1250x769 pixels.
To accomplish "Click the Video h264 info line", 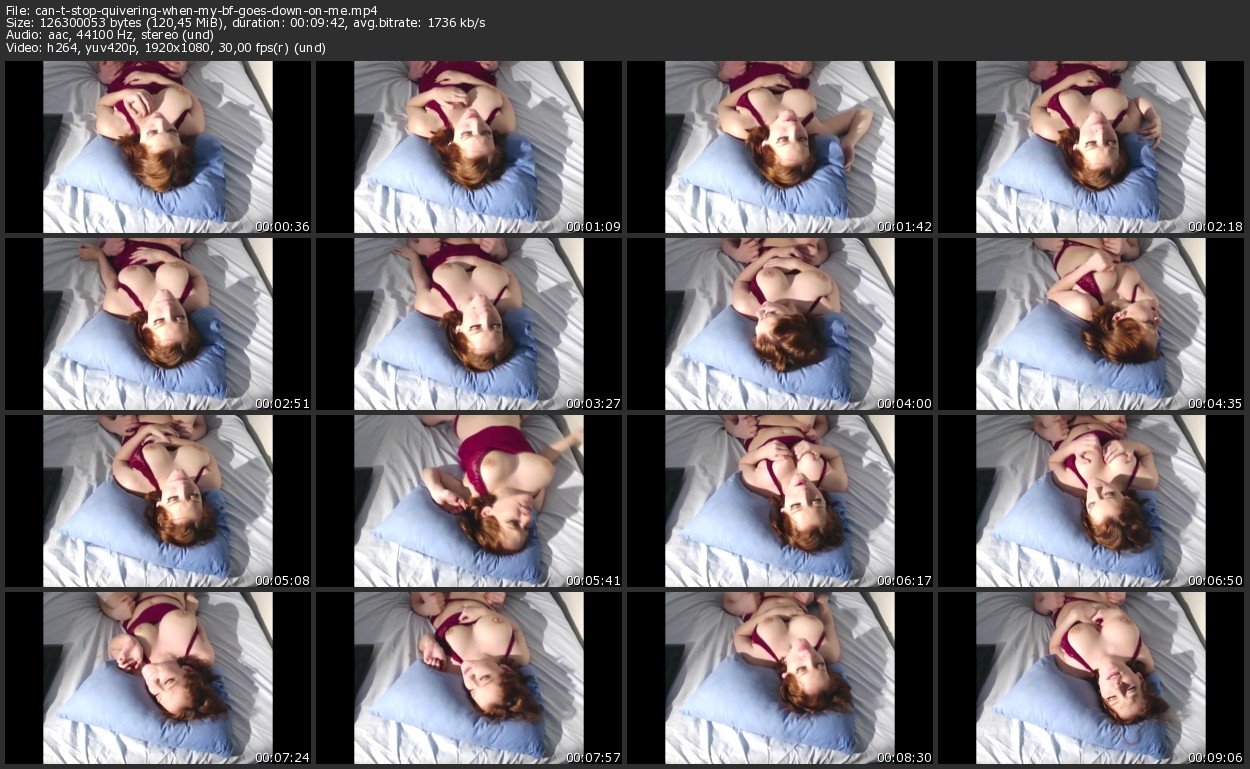I will click(x=165, y=49).
